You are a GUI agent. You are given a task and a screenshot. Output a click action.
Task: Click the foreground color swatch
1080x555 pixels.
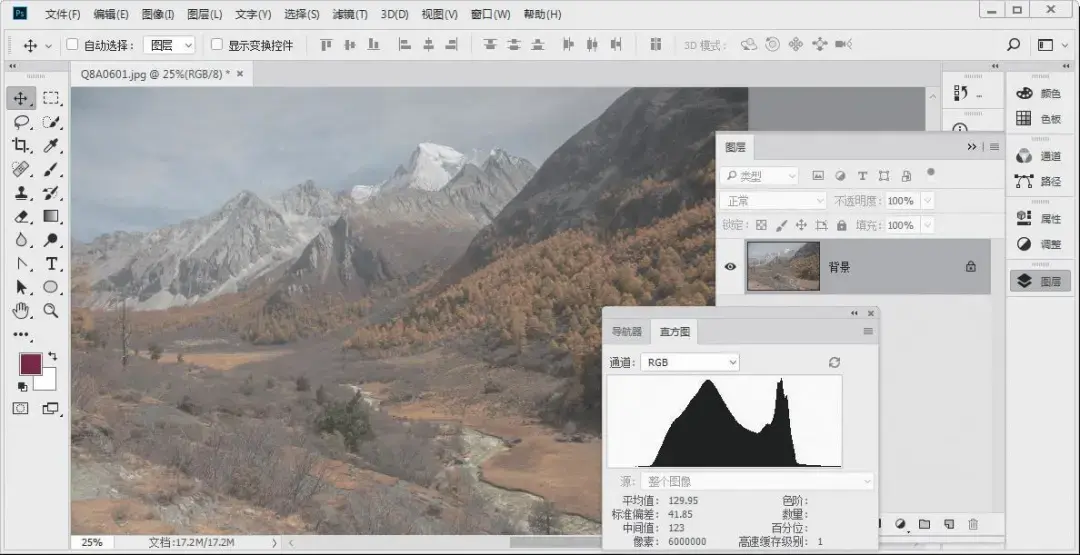(30, 364)
